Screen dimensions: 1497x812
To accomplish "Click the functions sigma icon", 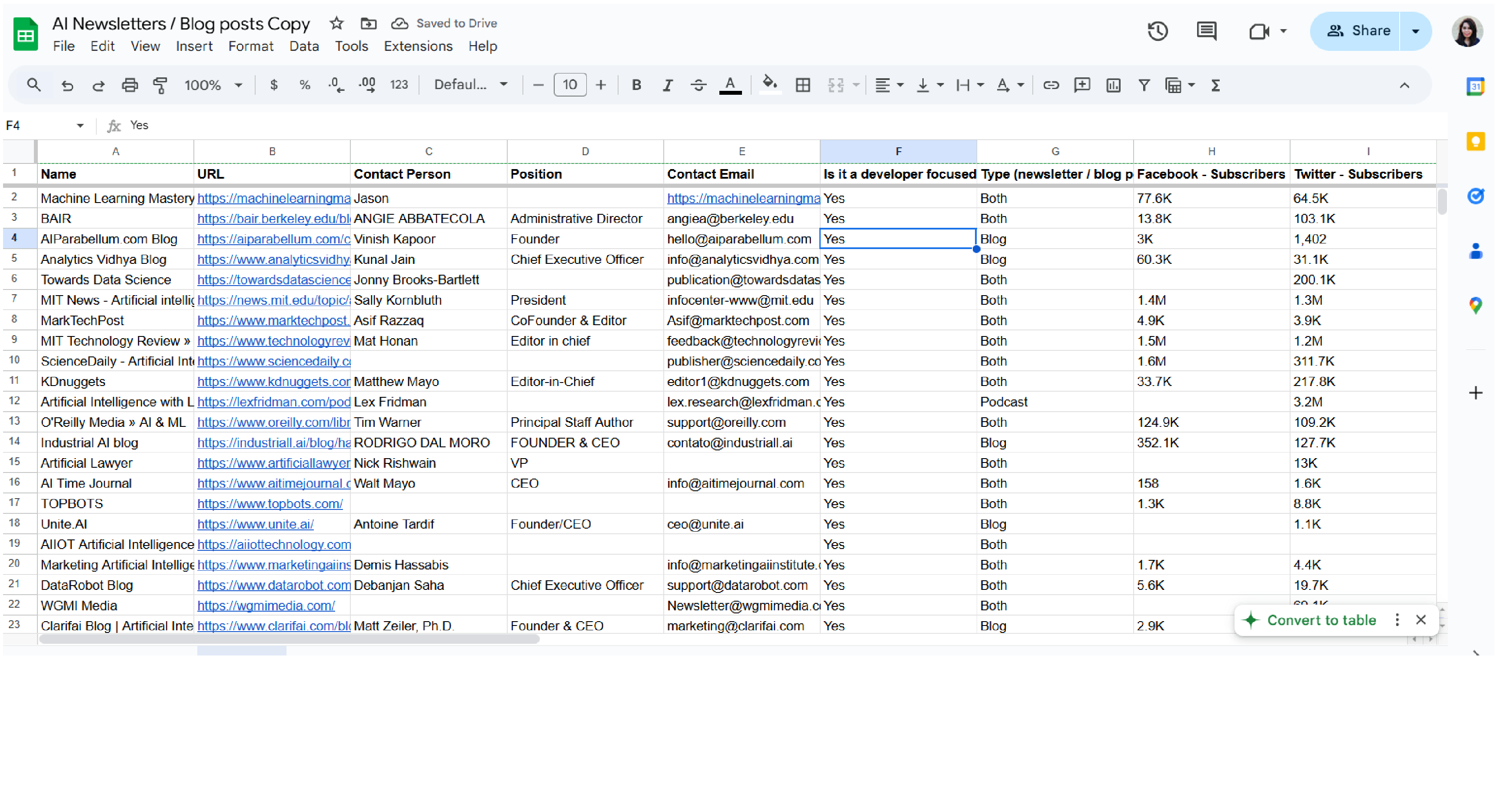I will click(1215, 86).
